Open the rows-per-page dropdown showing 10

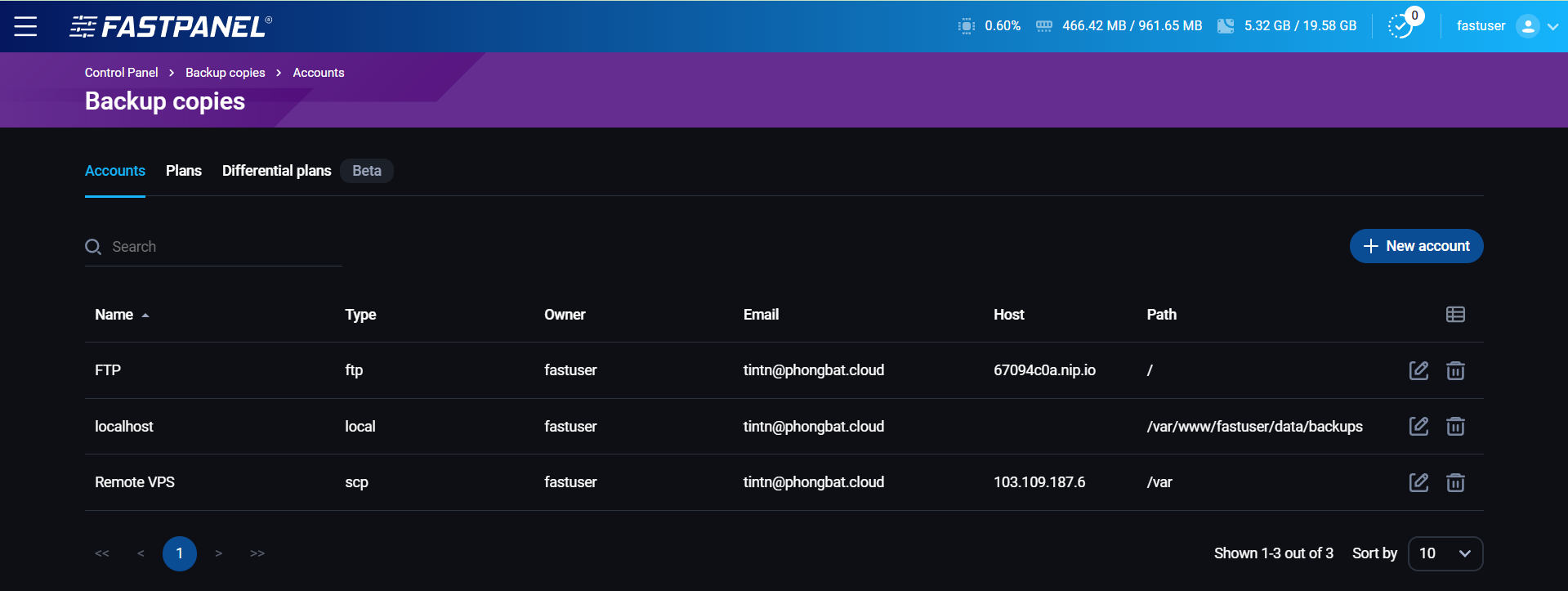[1445, 553]
